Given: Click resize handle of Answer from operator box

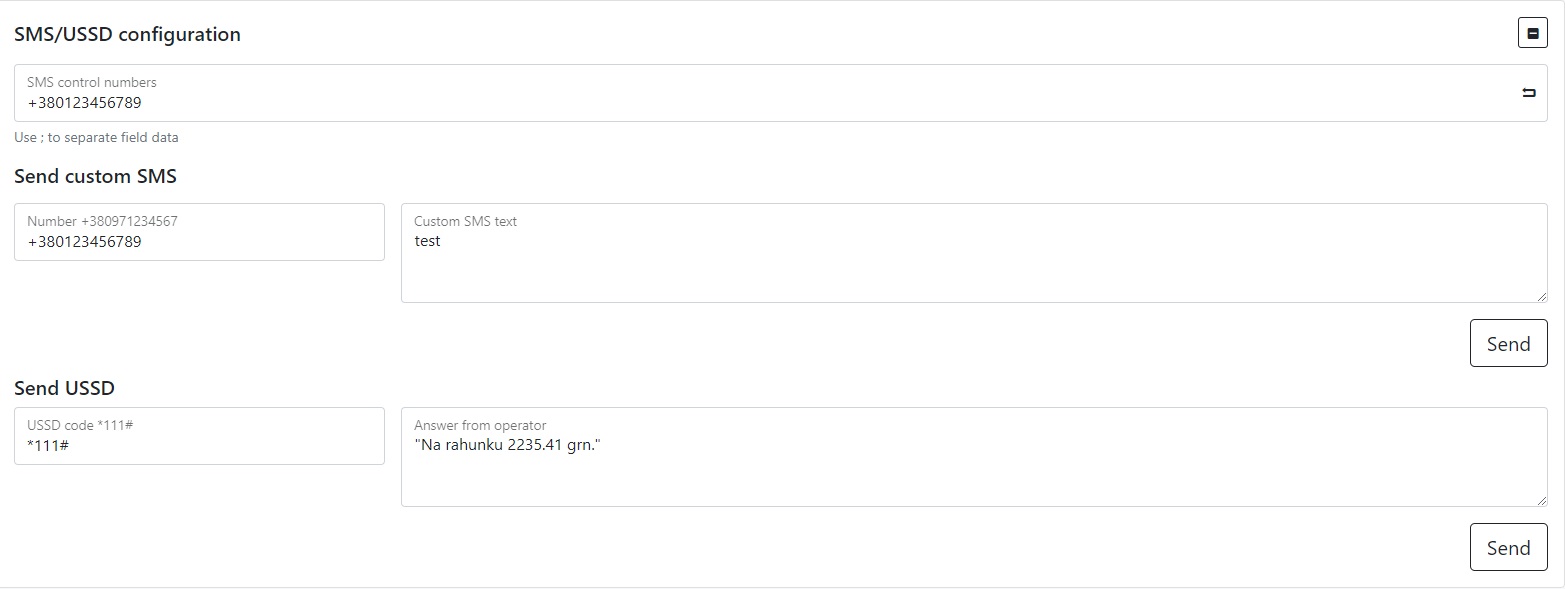Looking at the screenshot, I should point(1542,501).
